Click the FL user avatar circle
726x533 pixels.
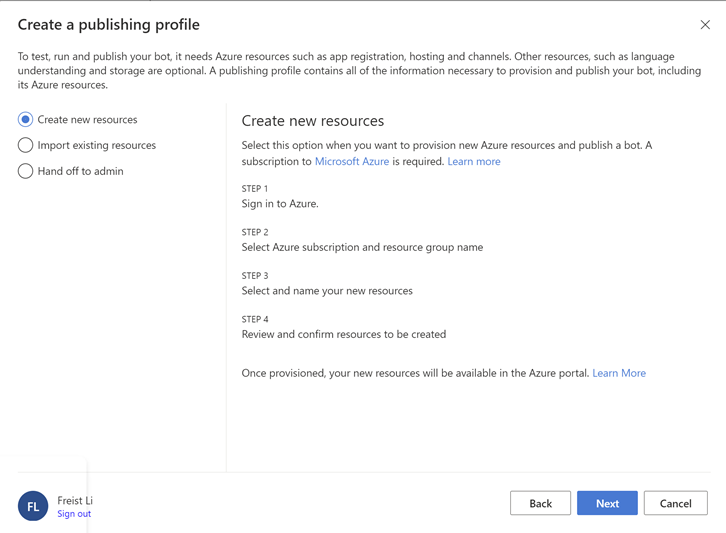point(33,506)
